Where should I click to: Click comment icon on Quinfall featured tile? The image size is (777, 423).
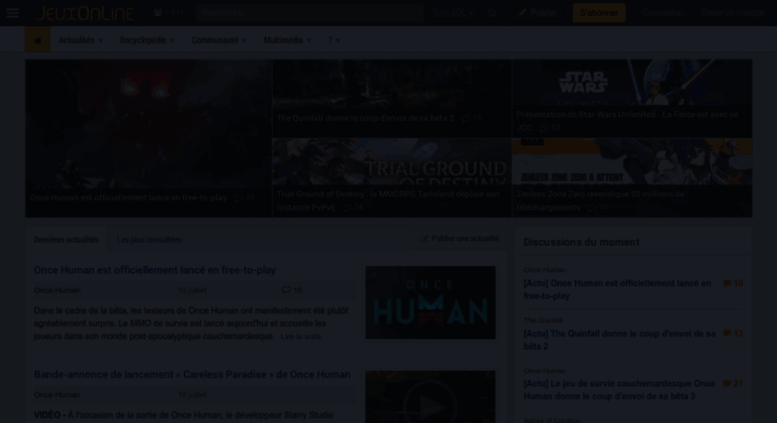[x=466, y=118]
